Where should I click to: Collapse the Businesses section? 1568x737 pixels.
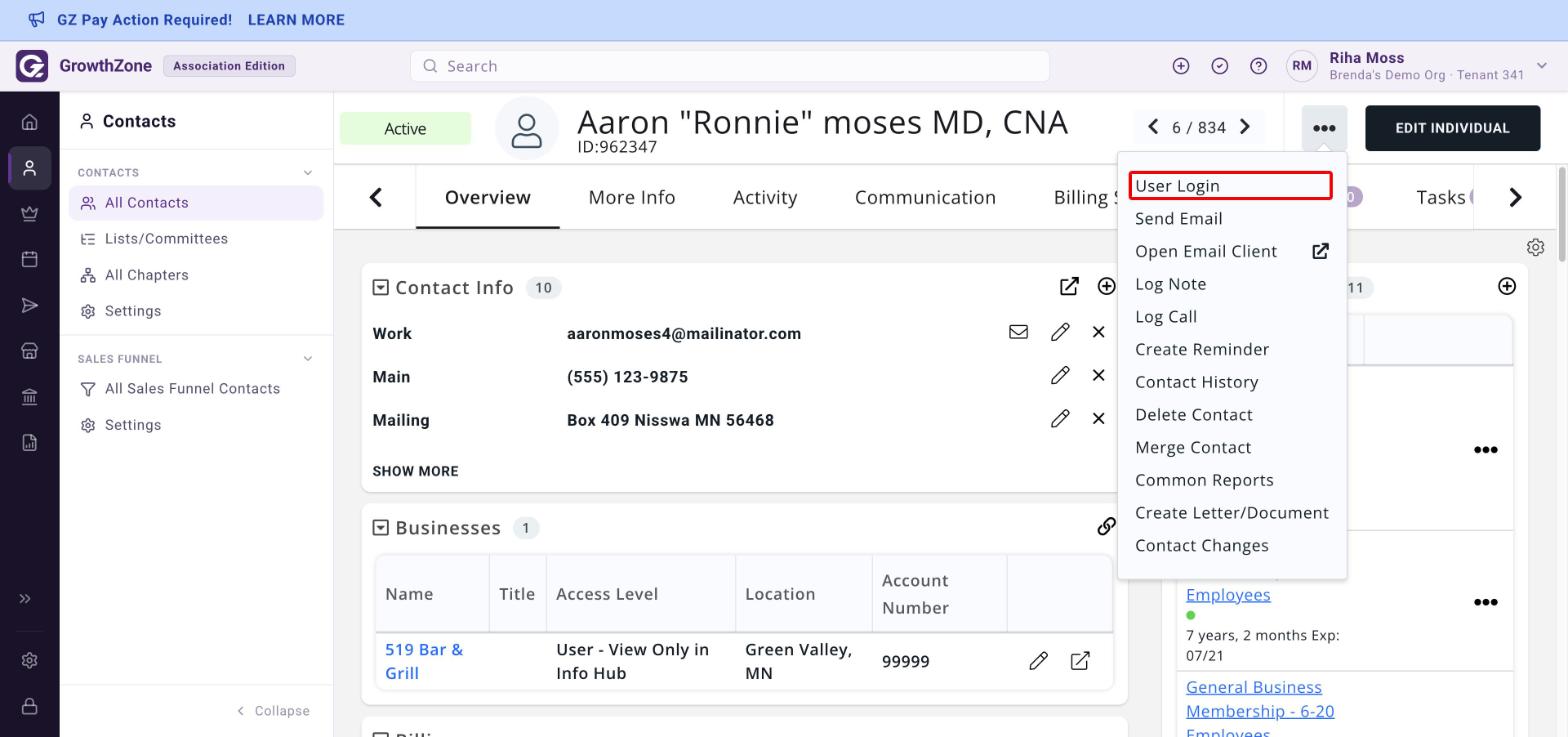[x=380, y=528]
